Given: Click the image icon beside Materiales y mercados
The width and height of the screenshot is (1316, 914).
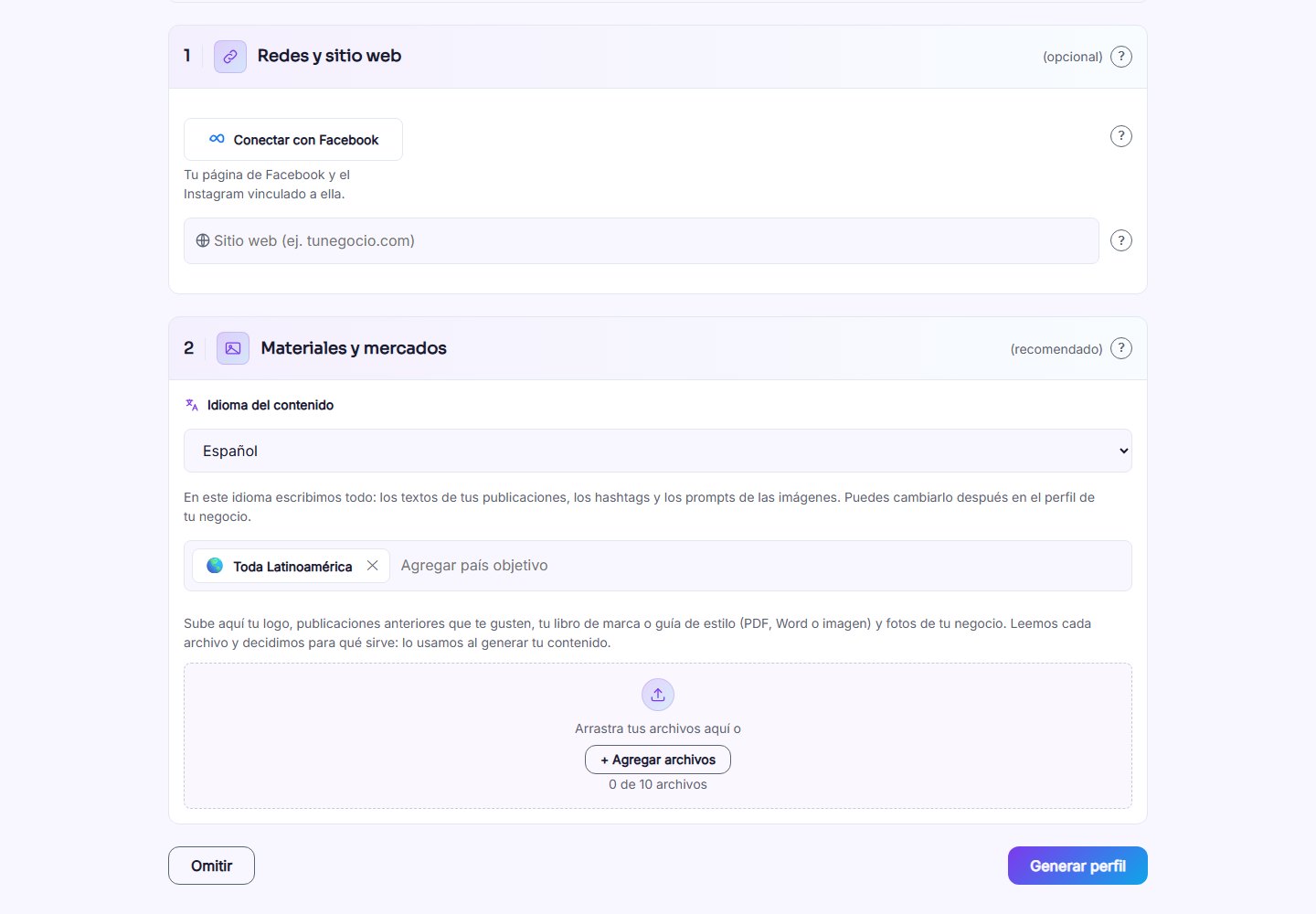Looking at the screenshot, I should (233, 348).
